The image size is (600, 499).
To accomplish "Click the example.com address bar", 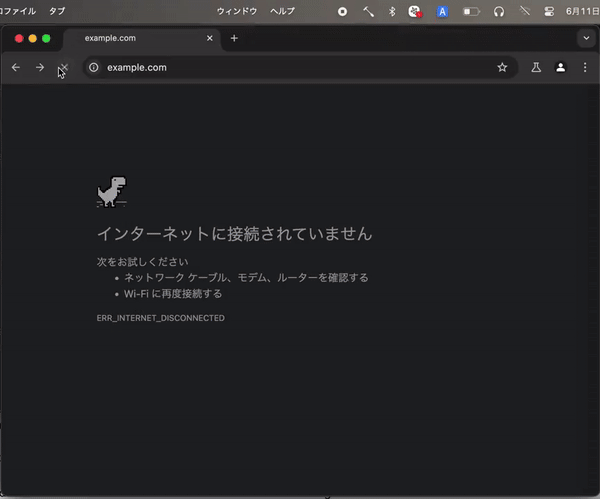I will point(300,68).
